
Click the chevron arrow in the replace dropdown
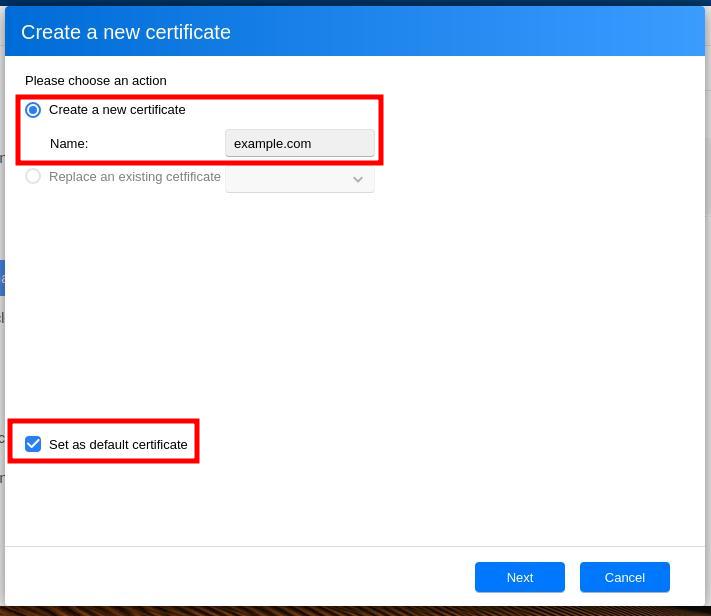(357, 180)
